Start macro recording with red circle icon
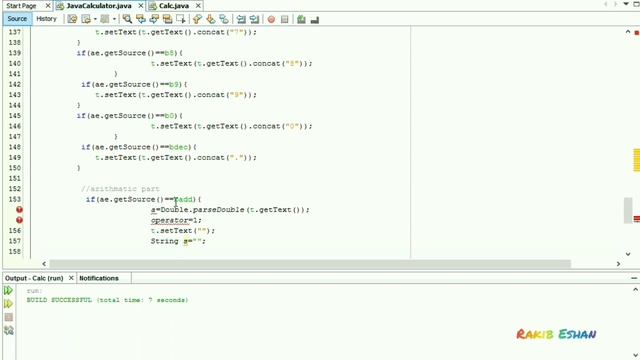 (271, 19)
